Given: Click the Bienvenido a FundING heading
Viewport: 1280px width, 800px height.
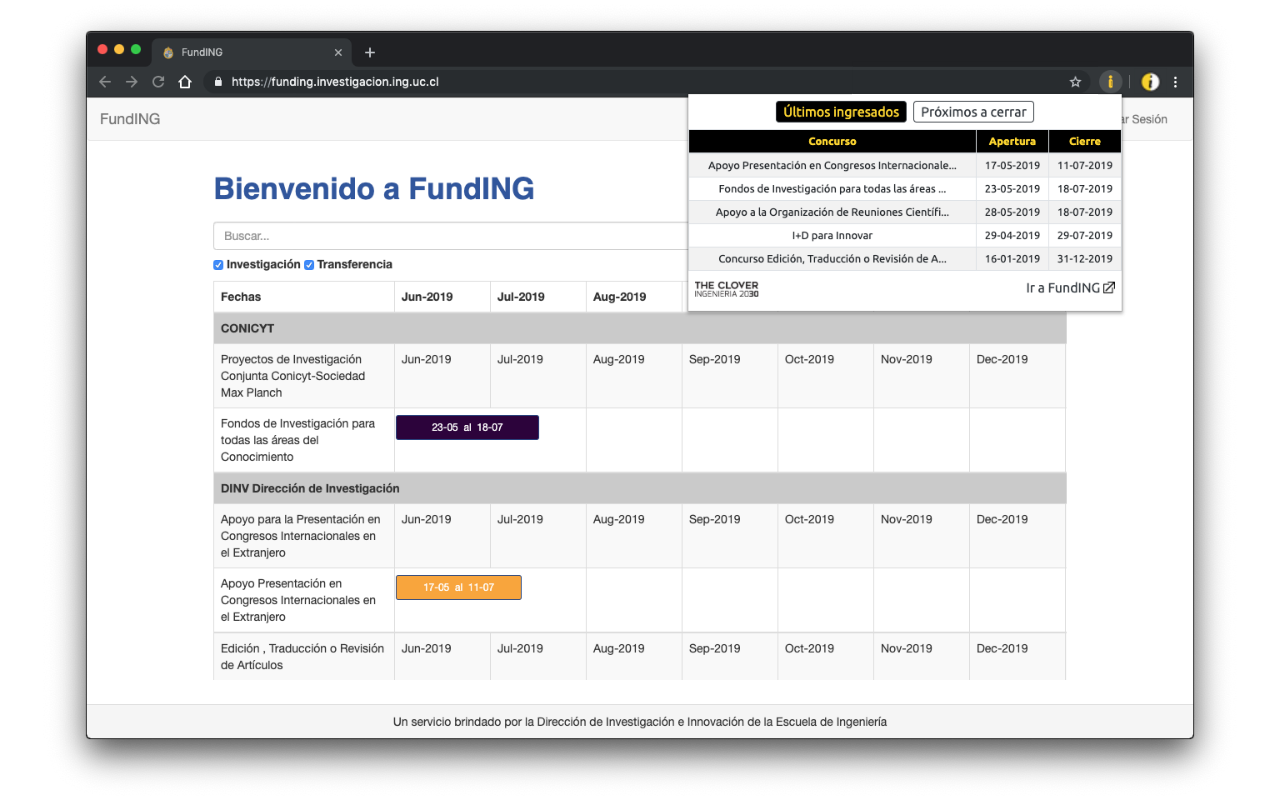Looking at the screenshot, I should pos(374,188).
